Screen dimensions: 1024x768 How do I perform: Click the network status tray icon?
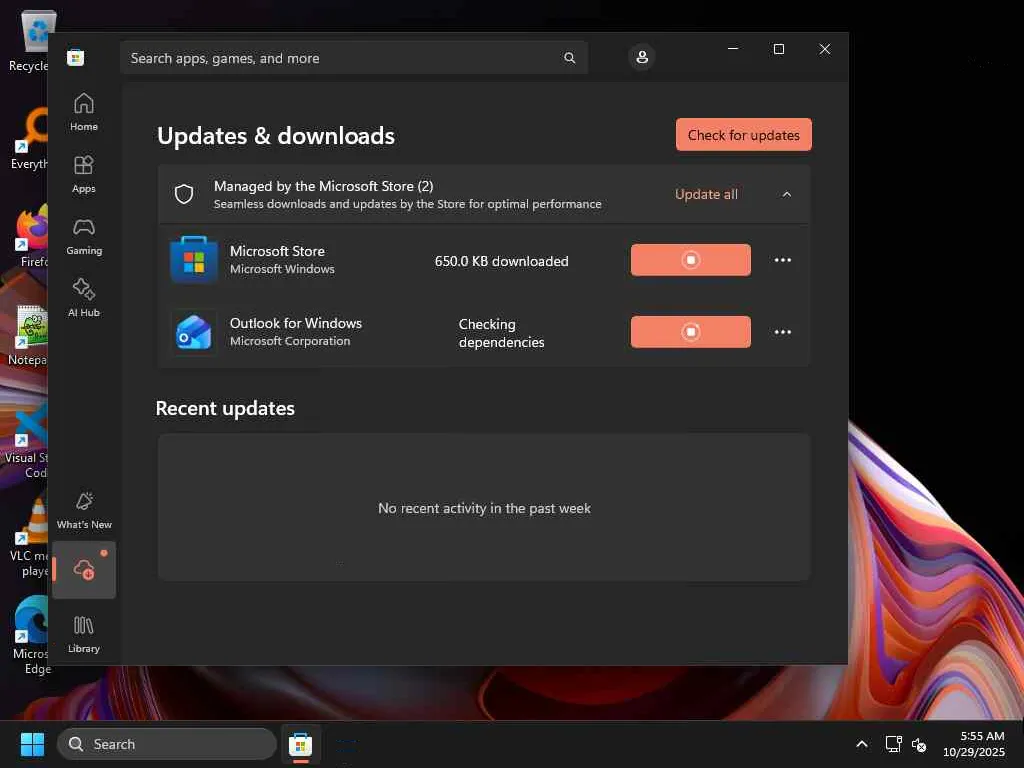pos(893,744)
